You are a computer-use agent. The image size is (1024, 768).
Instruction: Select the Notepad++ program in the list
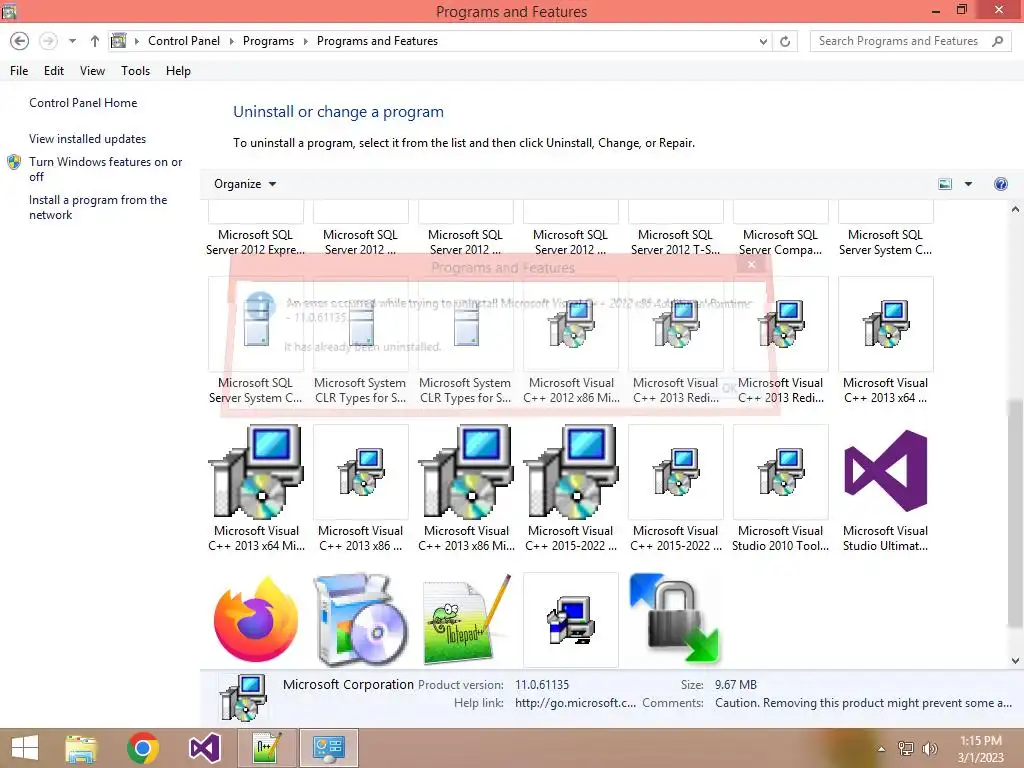click(x=466, y=619)
